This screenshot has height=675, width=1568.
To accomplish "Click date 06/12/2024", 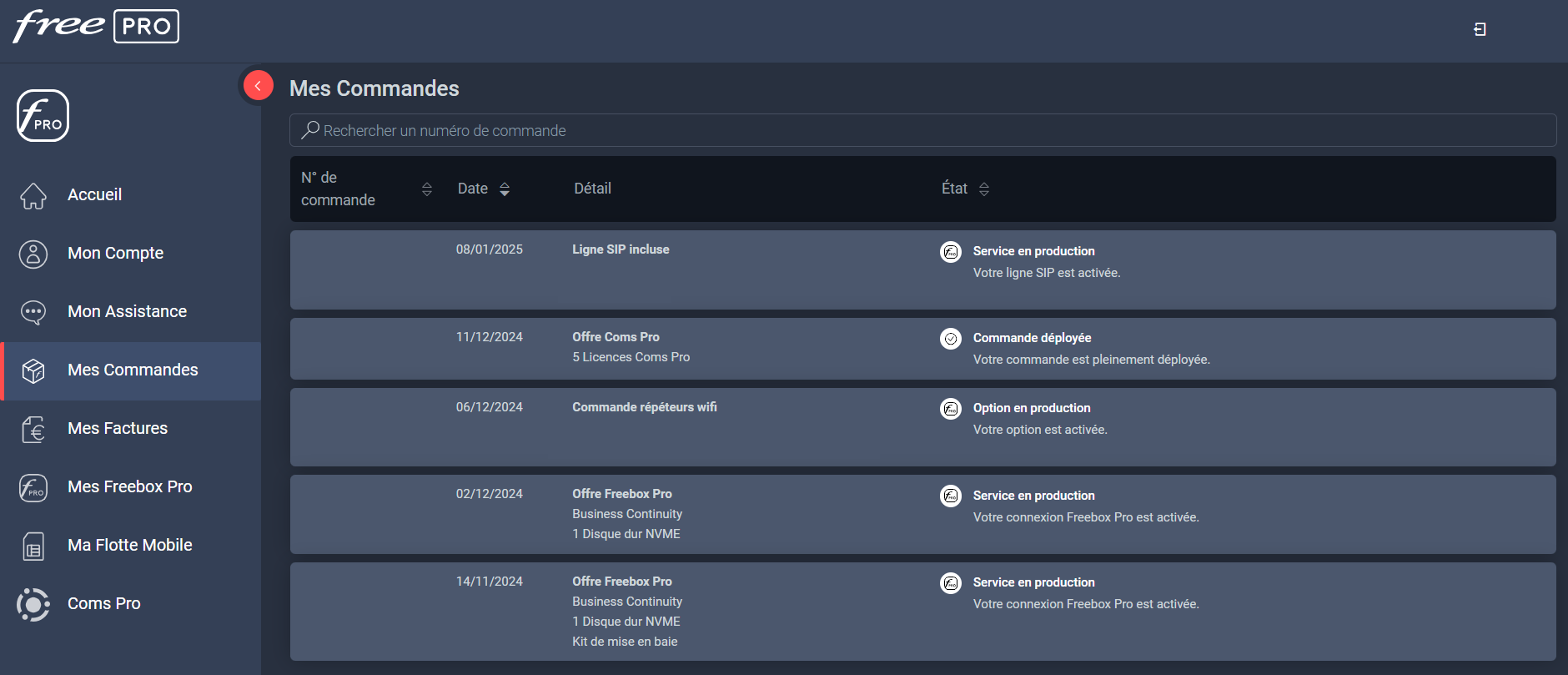I will click(x=490, y=407).
